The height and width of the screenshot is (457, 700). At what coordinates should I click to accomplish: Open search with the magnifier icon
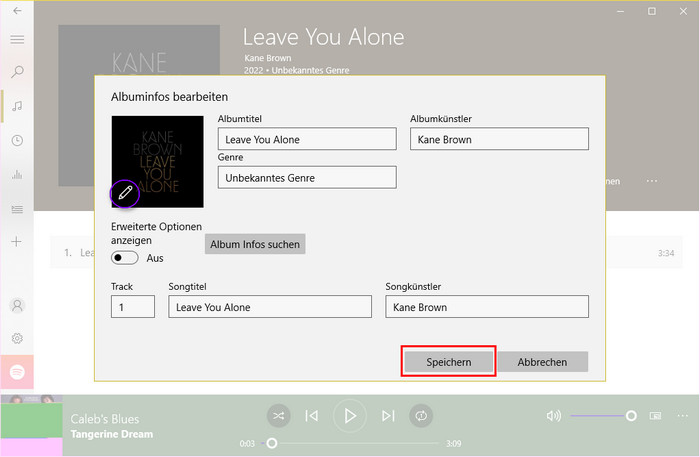tap(17, 72)
